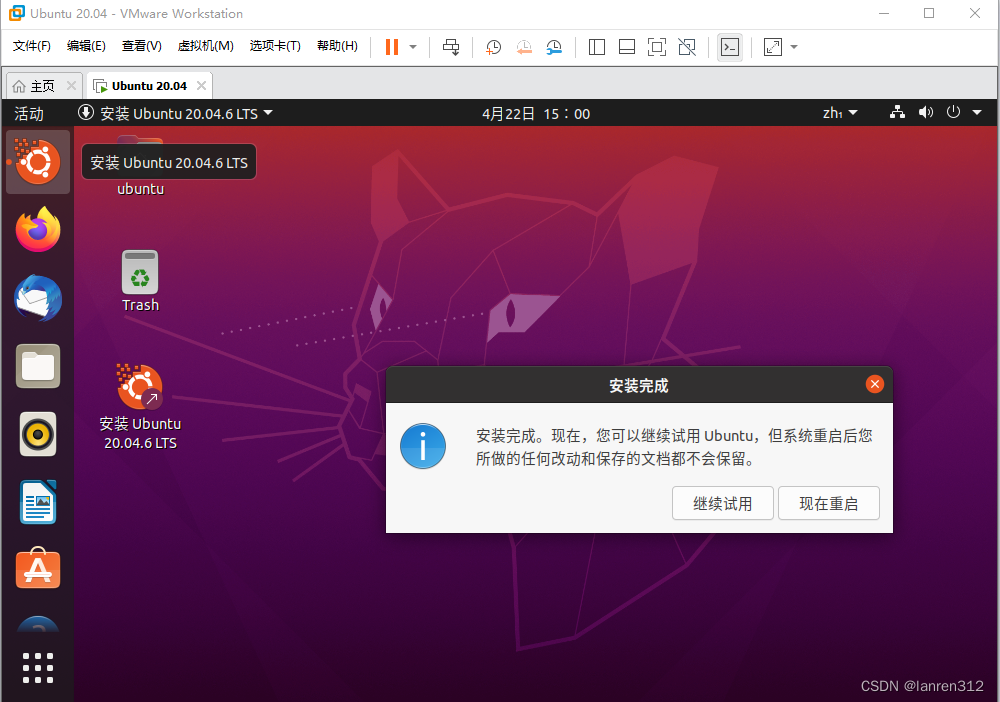Click the 安装完成 dialog title
Viewport: 1000px width, 702px height.
click(x=638, y=385)
